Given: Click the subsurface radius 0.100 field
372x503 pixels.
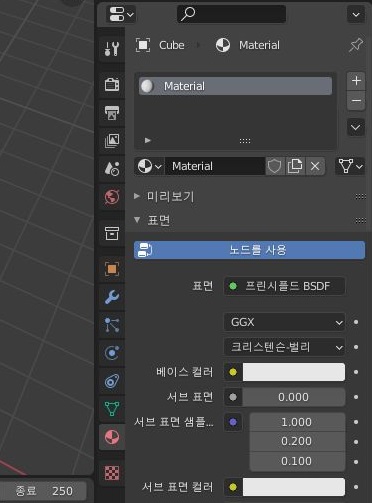Looking at the screenshot, I should [297, 461].
